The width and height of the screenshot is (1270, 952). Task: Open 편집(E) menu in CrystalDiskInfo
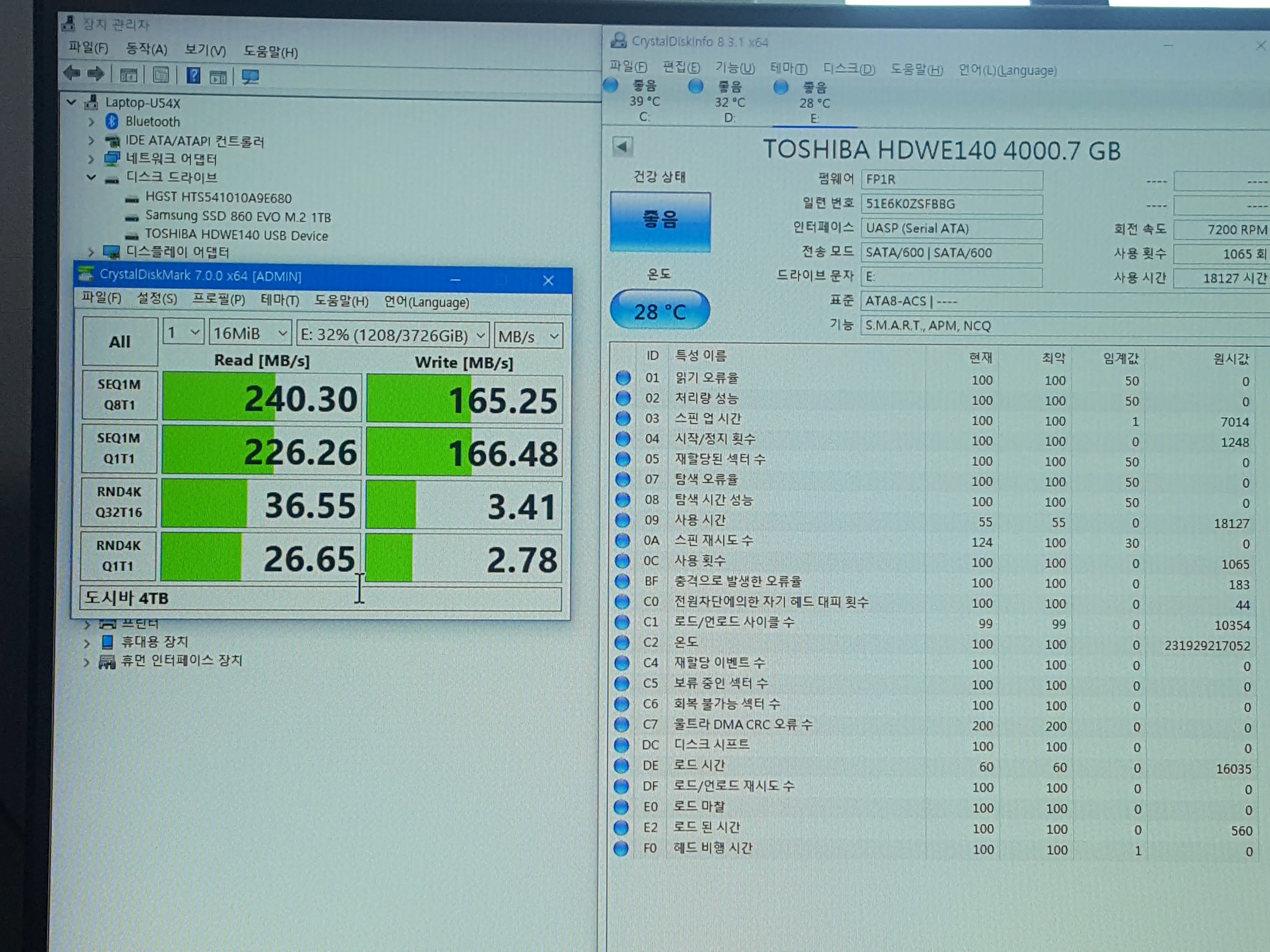(x=681, y=67)
